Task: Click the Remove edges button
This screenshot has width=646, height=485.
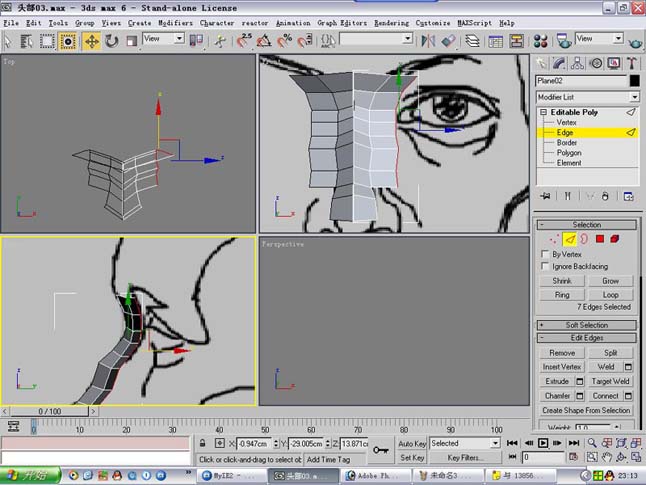Action: point(562,353)
